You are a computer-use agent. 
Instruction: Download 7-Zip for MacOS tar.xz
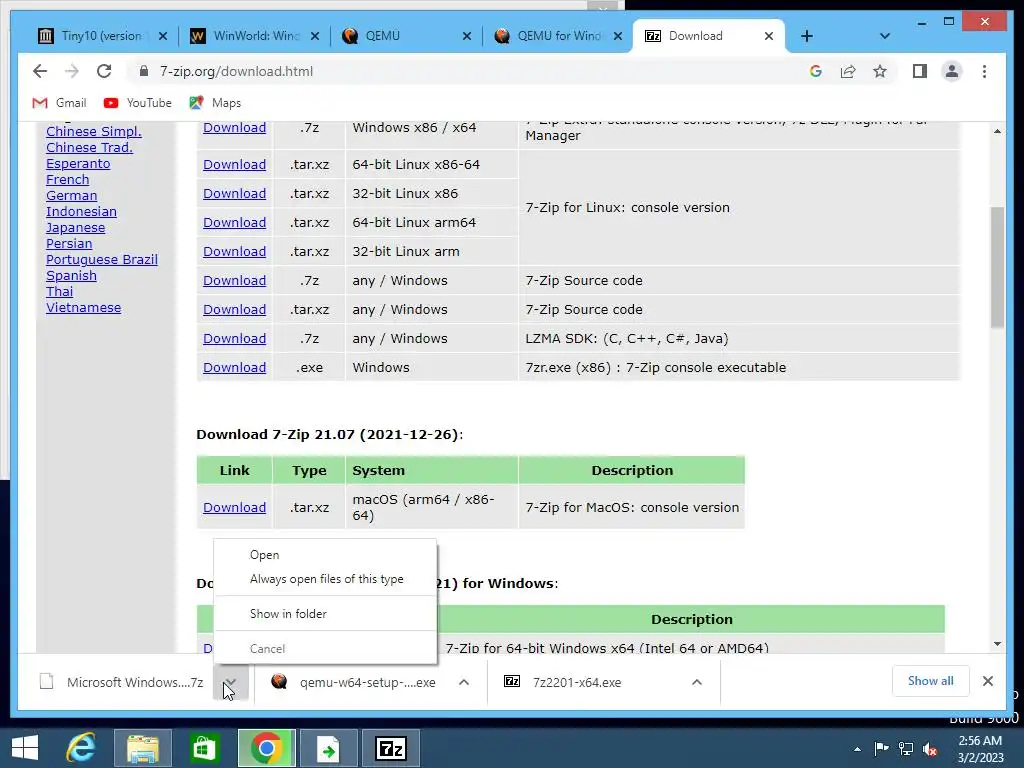[234, 507]
